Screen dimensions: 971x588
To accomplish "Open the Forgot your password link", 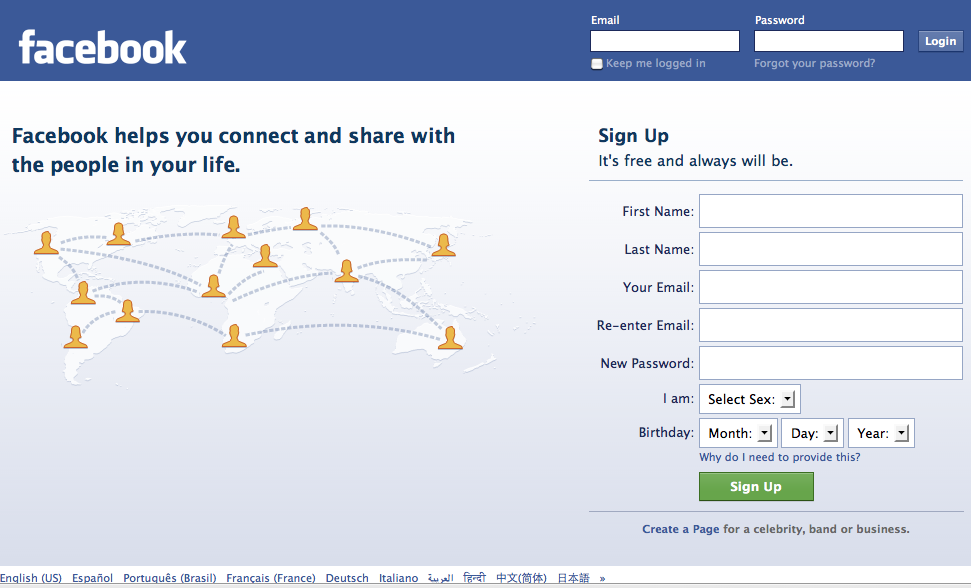I will point(814,64).
